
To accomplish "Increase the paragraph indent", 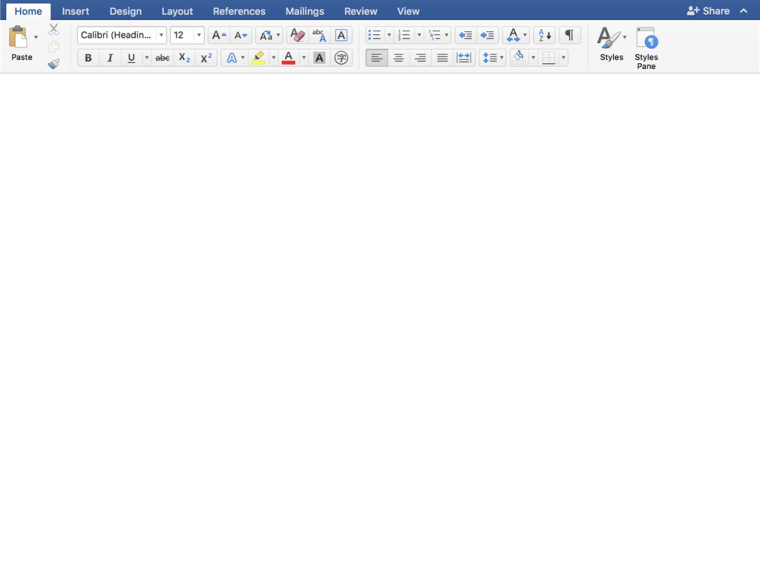I will click(x=487, y=35).
